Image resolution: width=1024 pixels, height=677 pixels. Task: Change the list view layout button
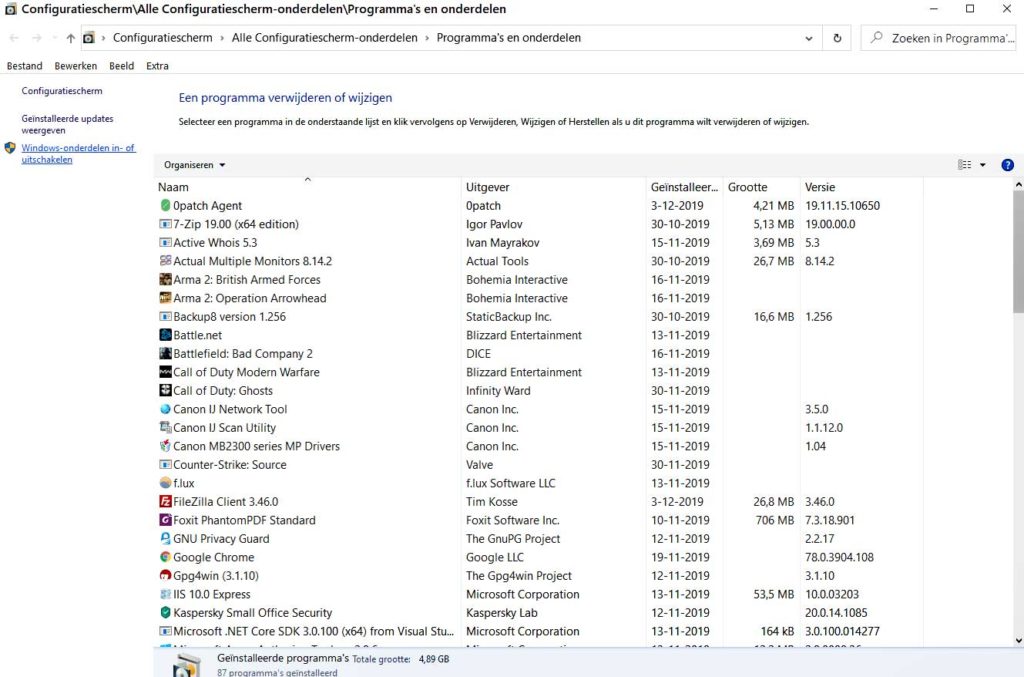pyautogui.click(x=964, y=165)
